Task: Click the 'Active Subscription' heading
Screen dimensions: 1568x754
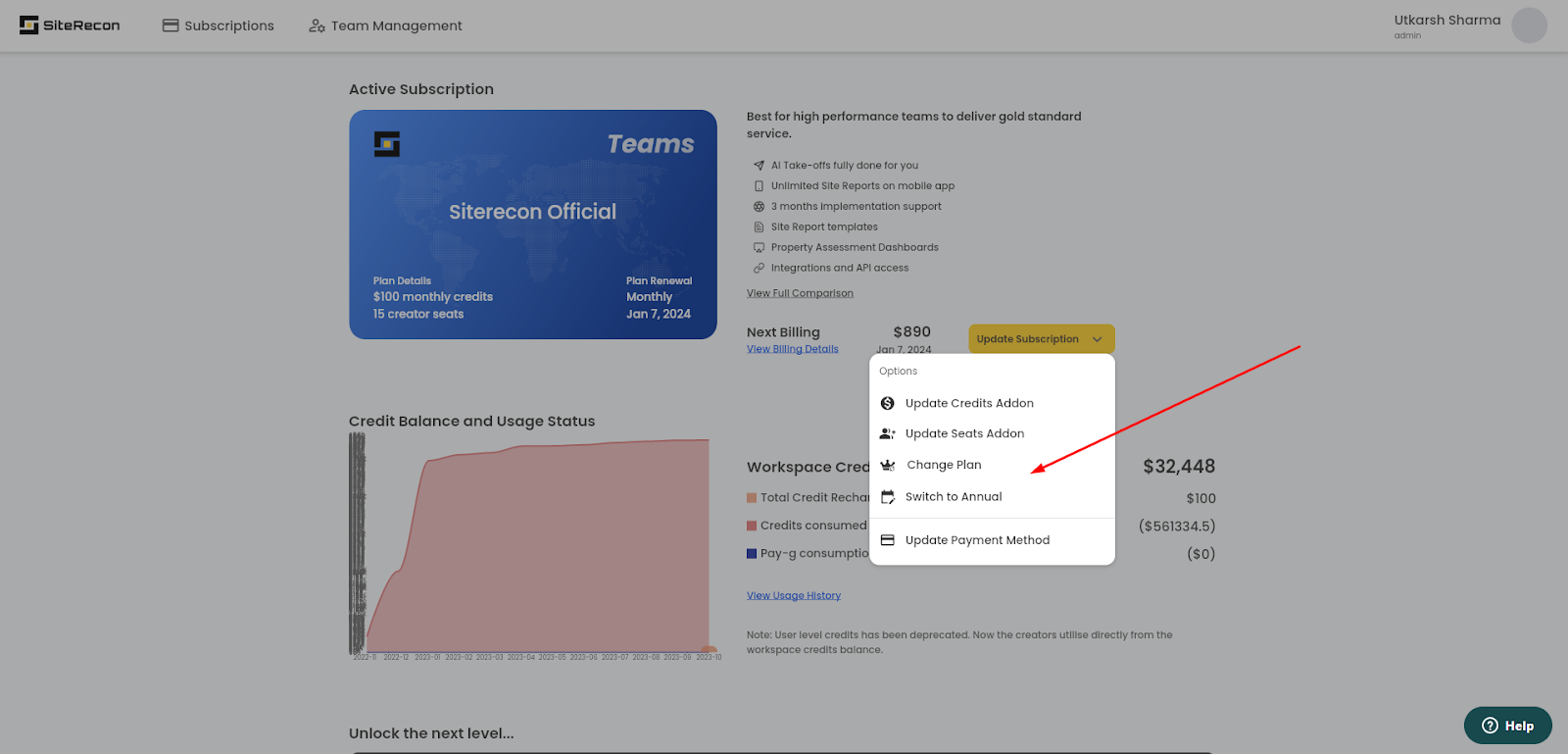Action: coord(421,89)
